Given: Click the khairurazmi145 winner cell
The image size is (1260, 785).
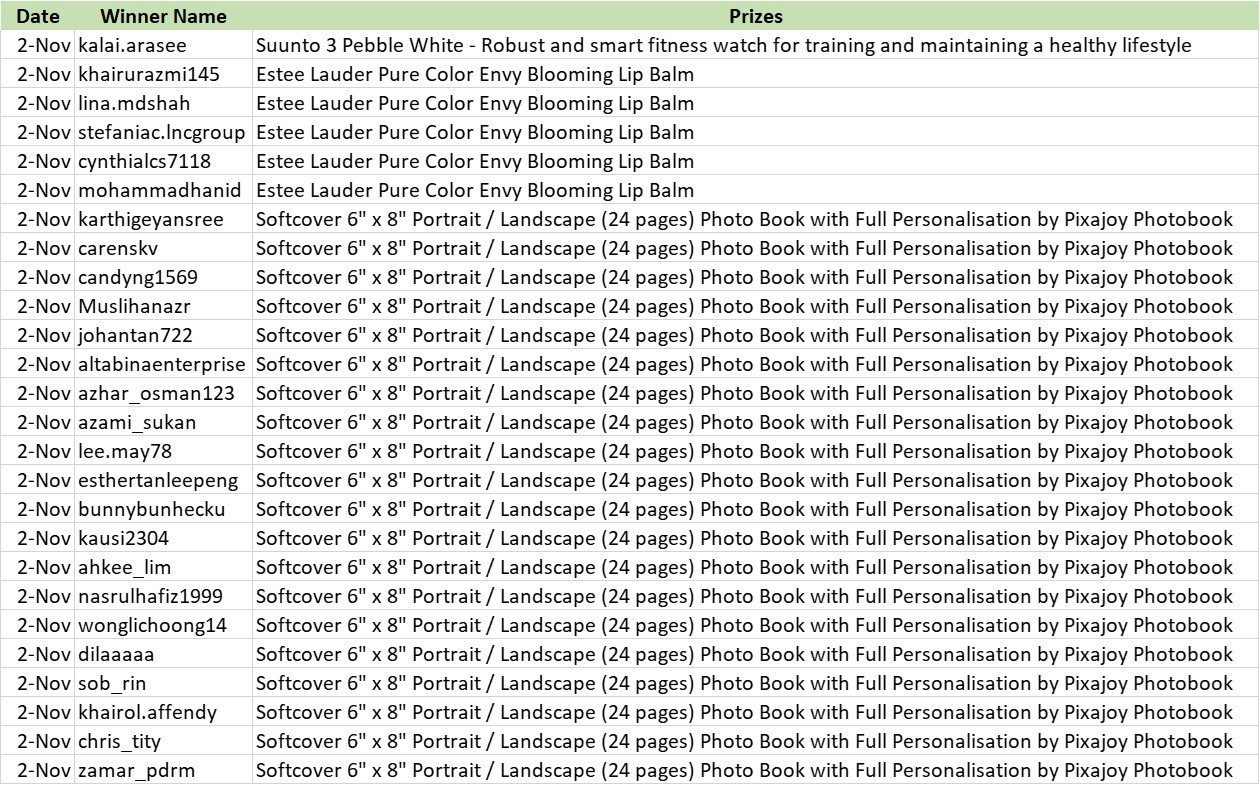Looking at the screenshot, I should (163, 75).
